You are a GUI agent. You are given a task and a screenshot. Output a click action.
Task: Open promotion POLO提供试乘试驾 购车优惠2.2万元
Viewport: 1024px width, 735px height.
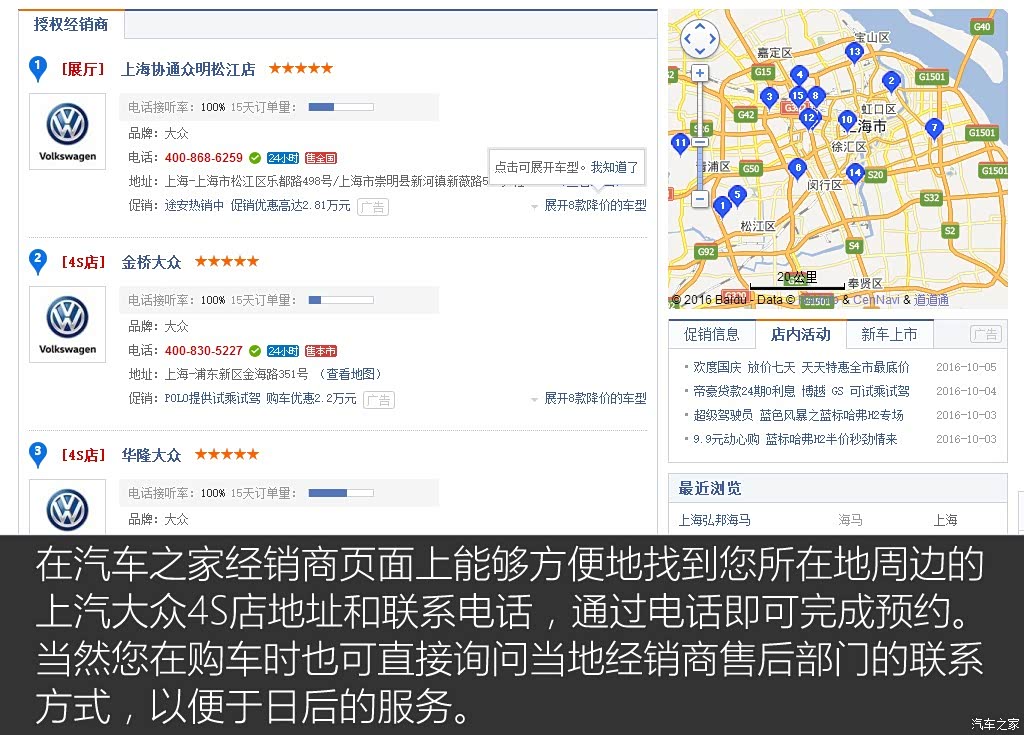tap(260, 399)
